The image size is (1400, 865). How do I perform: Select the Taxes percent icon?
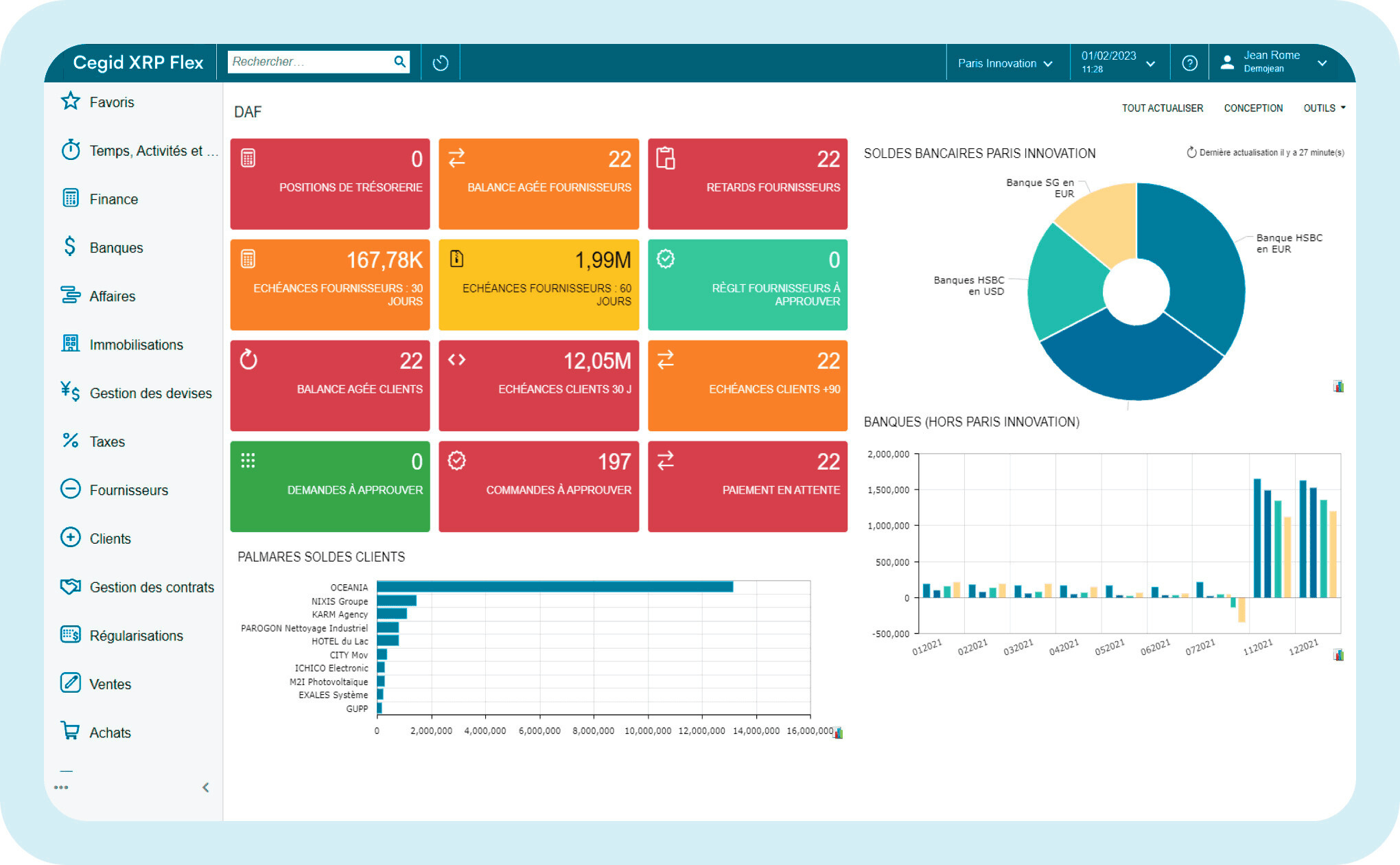click(70, 441)
